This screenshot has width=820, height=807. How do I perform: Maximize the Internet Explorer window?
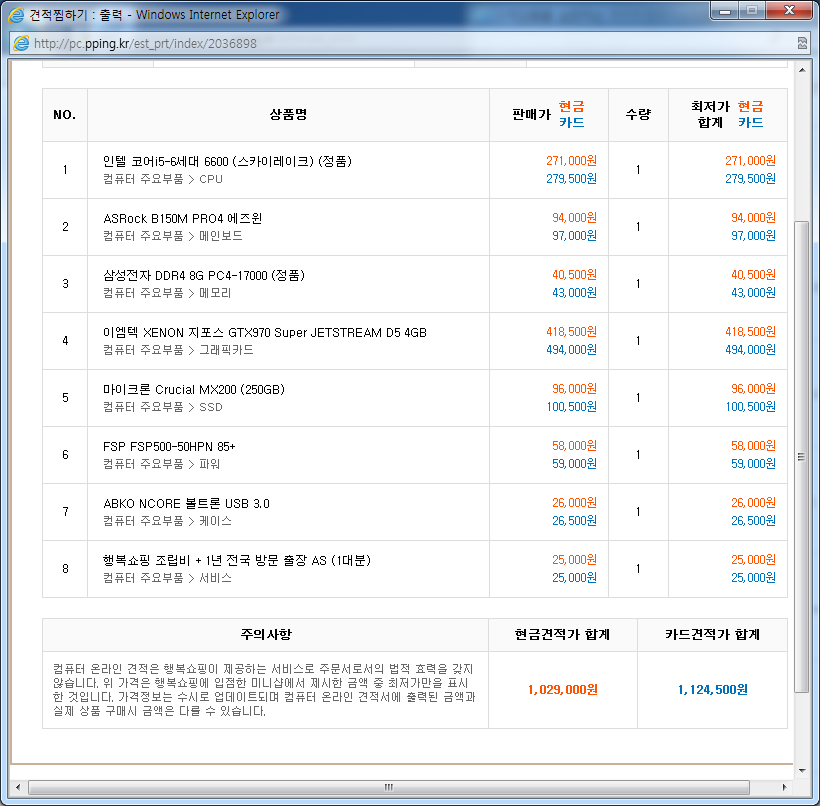click(x=752, y=10)
